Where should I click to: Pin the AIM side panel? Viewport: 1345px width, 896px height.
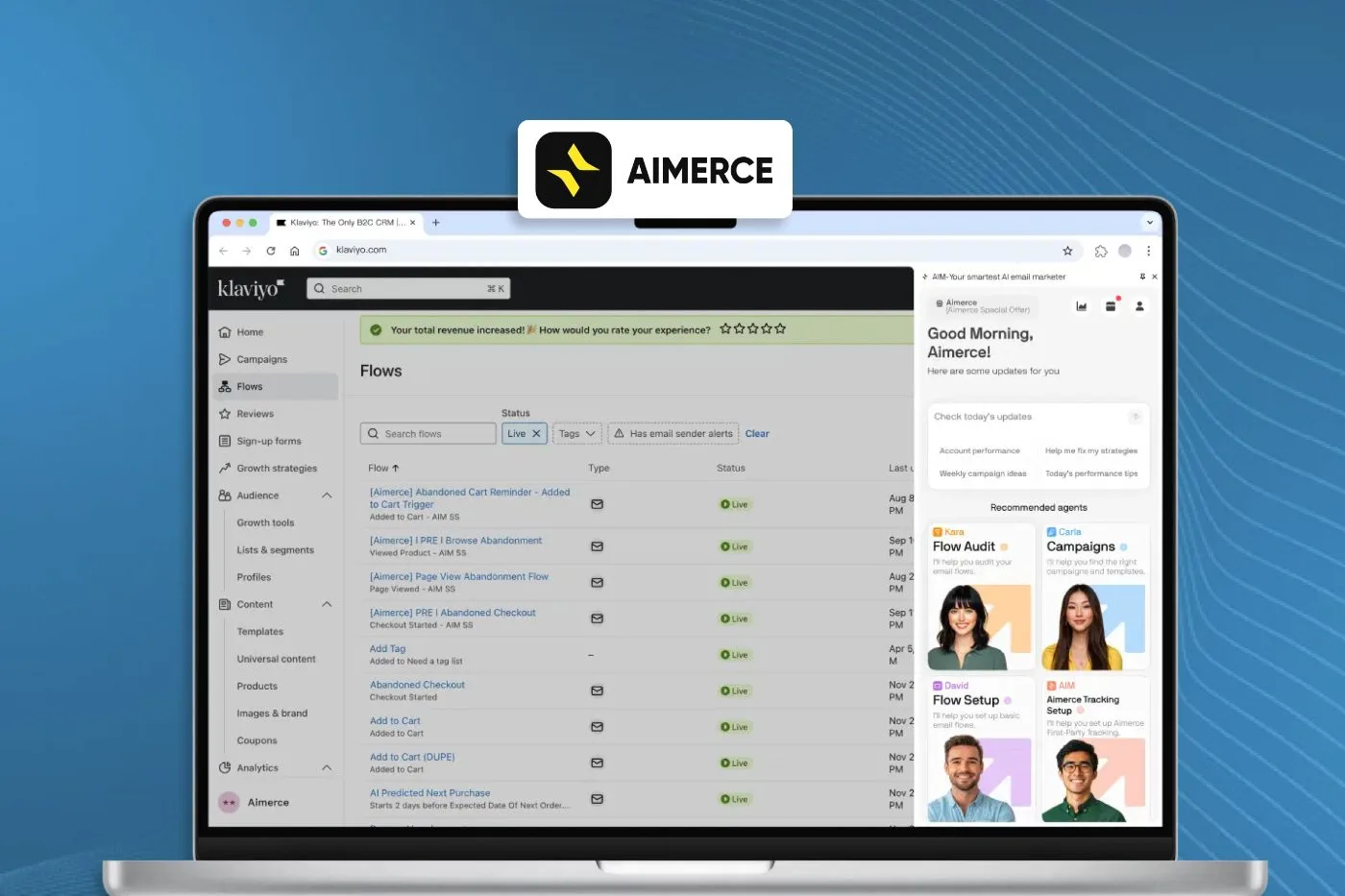(1142, 277)
